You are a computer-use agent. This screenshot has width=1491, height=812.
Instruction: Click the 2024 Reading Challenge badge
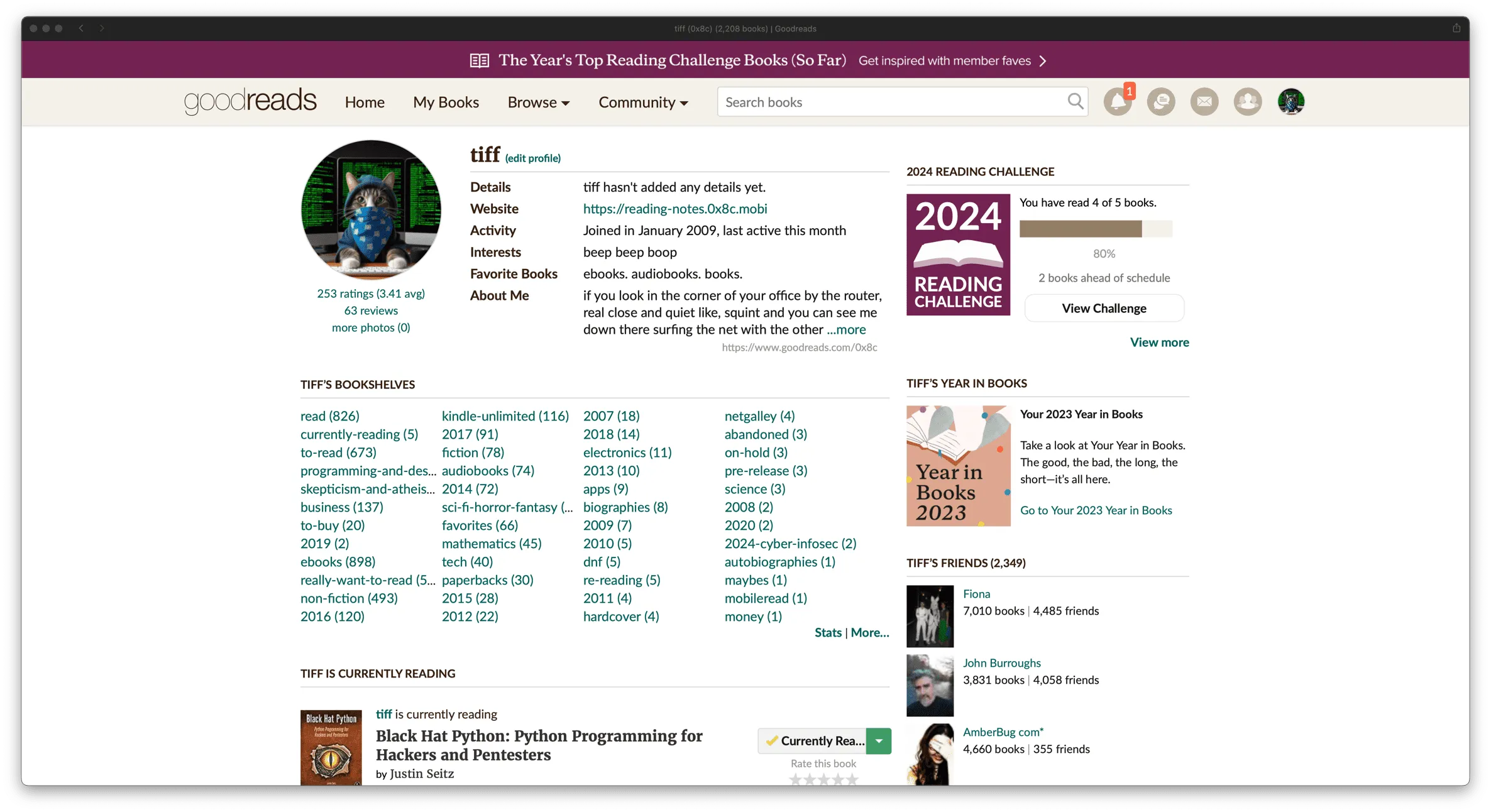tap(958, 255)
